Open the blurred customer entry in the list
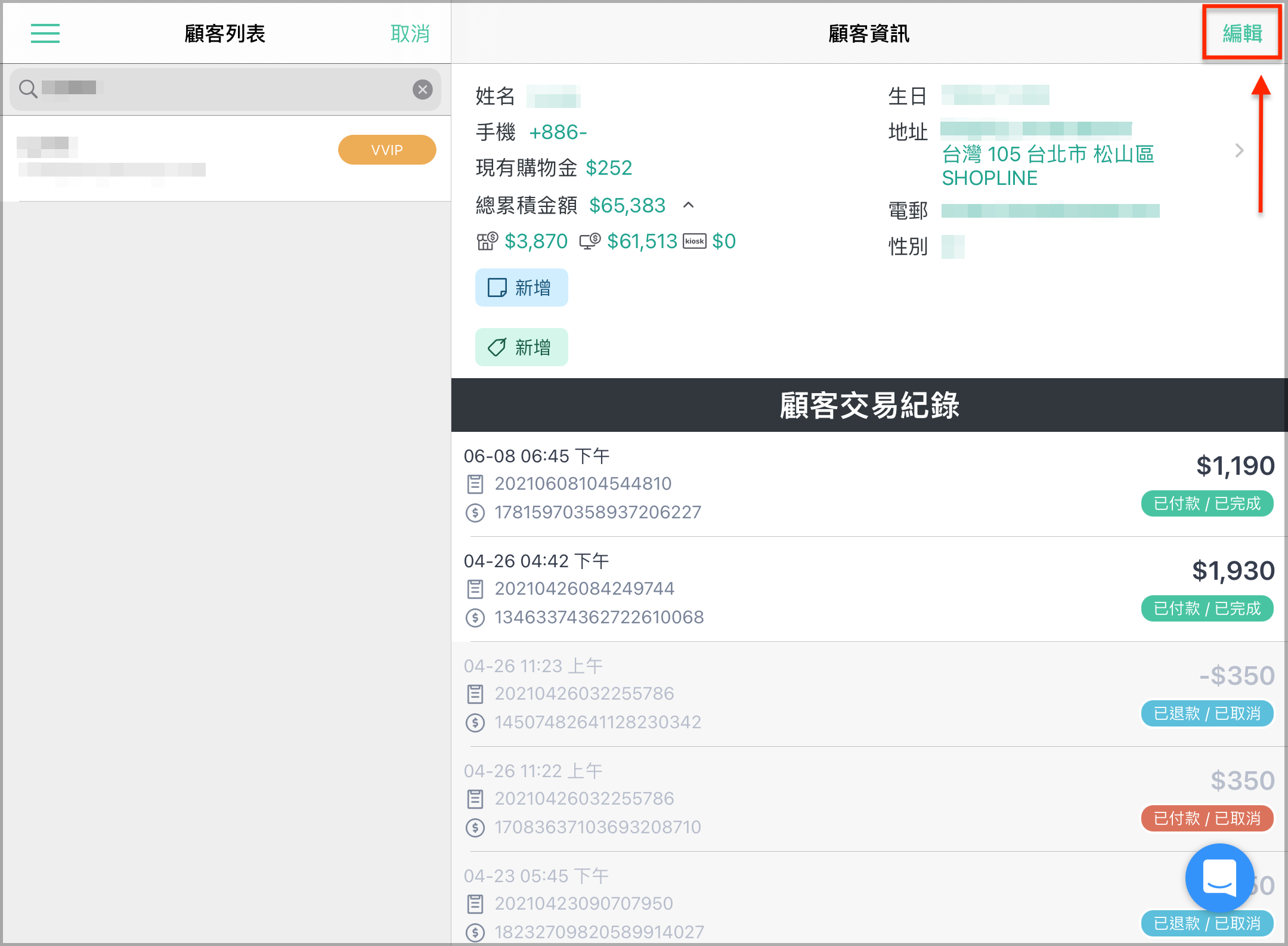This screenshot has width=1288, height=946. [227, 159]
